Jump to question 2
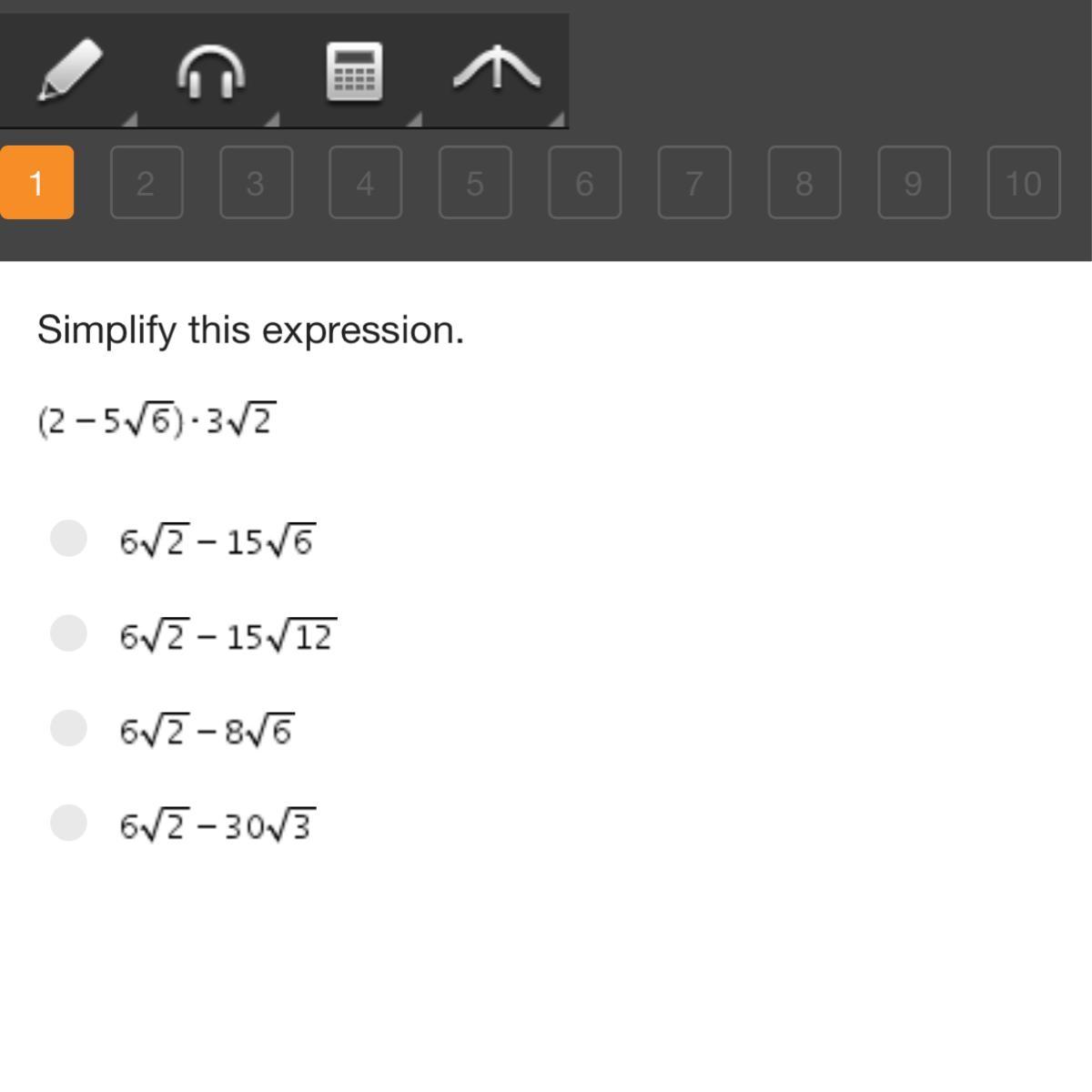Image resolution: width=1092 pixels, height=1092 pixels. (x=147, y=183)
